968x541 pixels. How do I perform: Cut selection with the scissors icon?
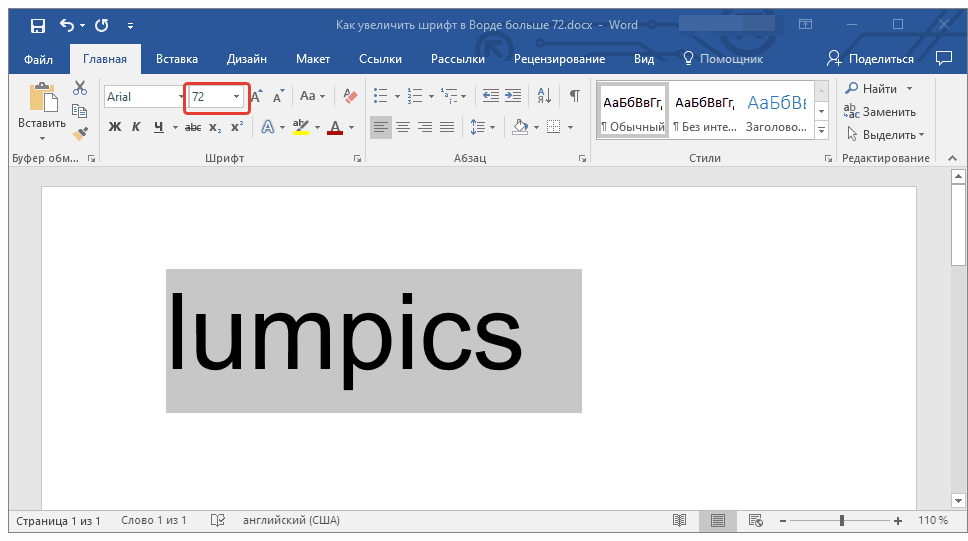[x=80, y=88]
